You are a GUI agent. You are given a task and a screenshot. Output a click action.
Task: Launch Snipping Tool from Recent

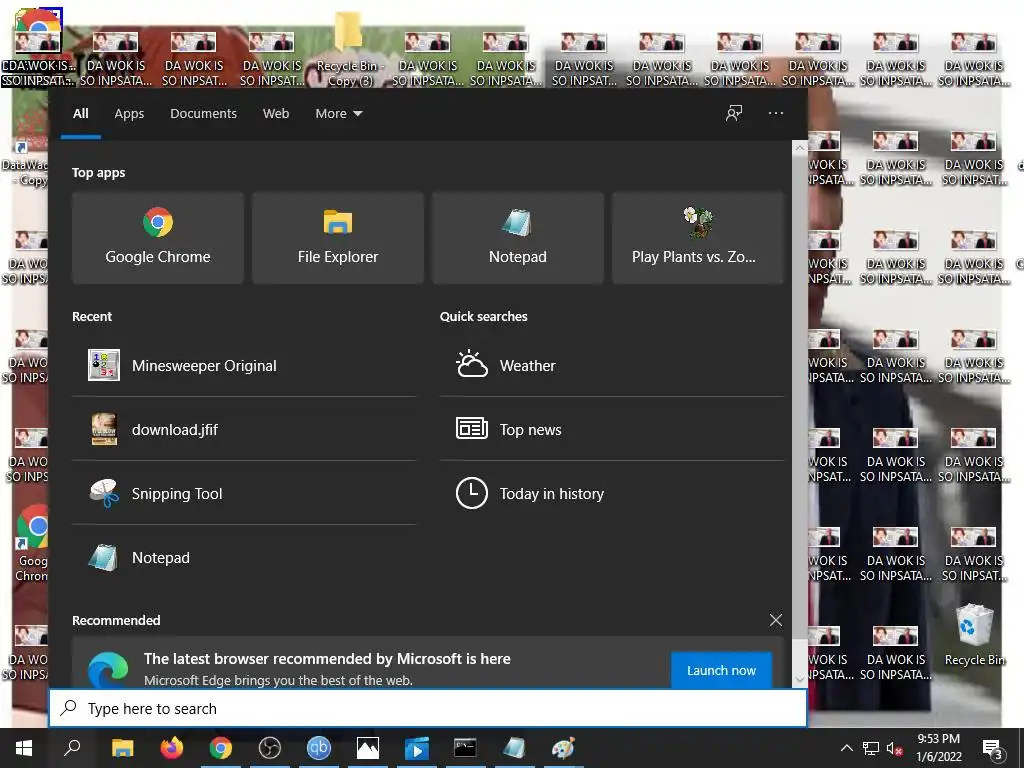[x=244, y=494]
